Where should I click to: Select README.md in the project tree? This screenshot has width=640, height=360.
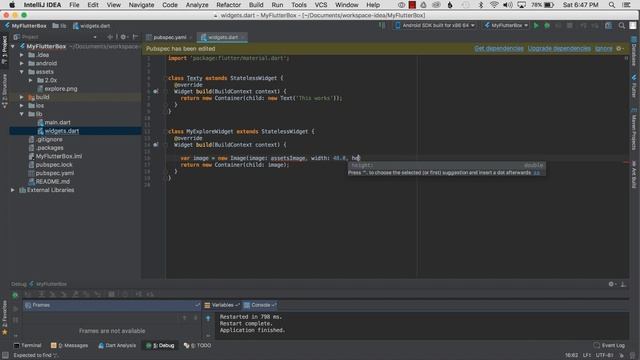[x=52, y=182]
